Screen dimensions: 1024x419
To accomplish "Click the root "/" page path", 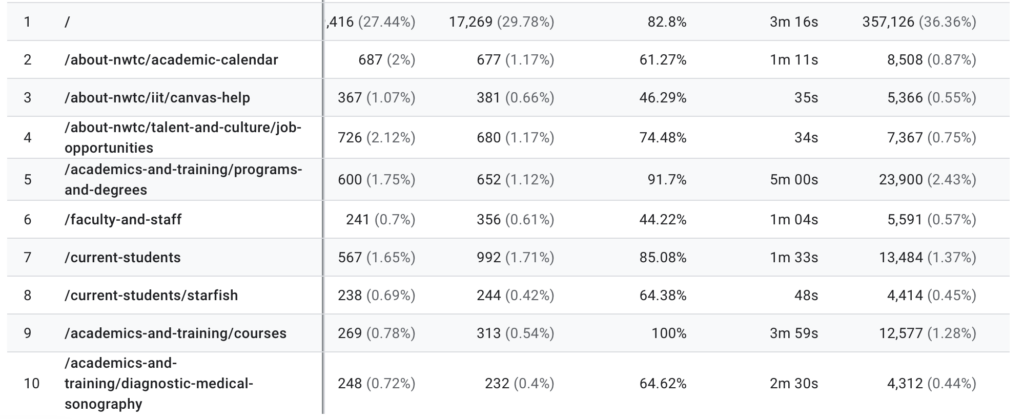I will tap(68, 22).
